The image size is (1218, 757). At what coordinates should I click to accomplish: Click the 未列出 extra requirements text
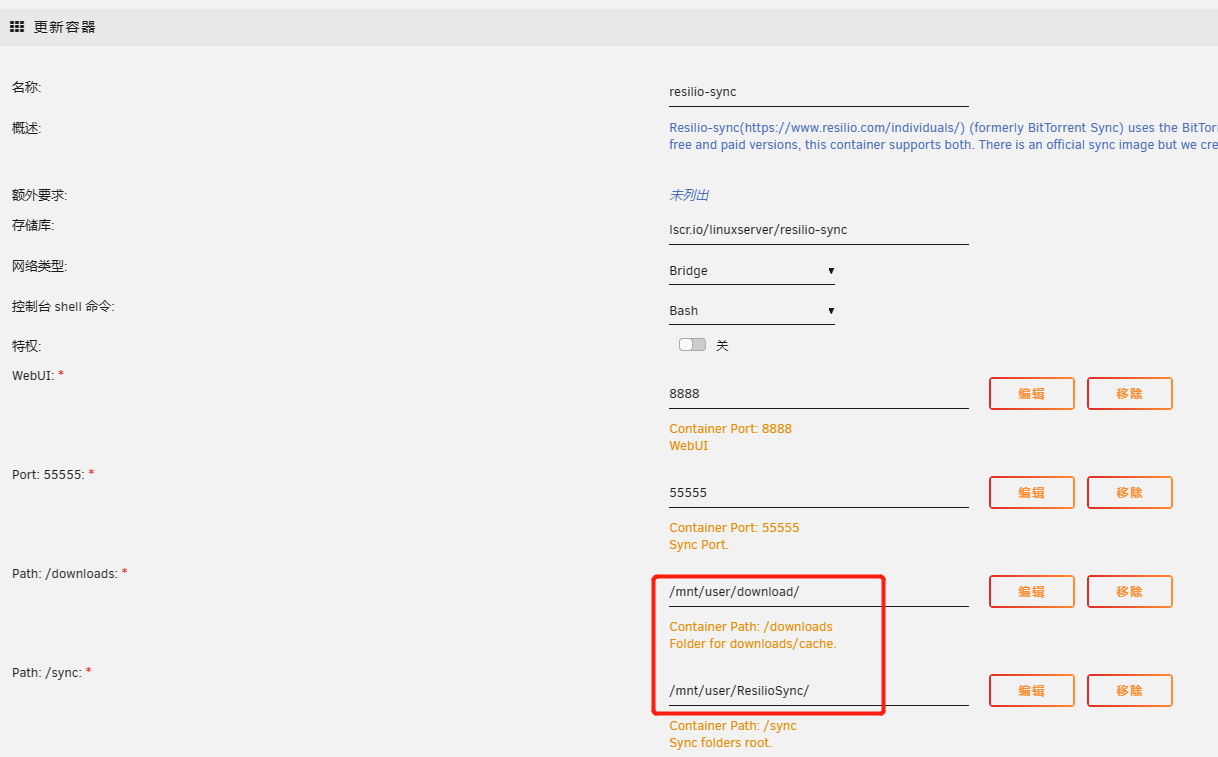click(689, 196)
